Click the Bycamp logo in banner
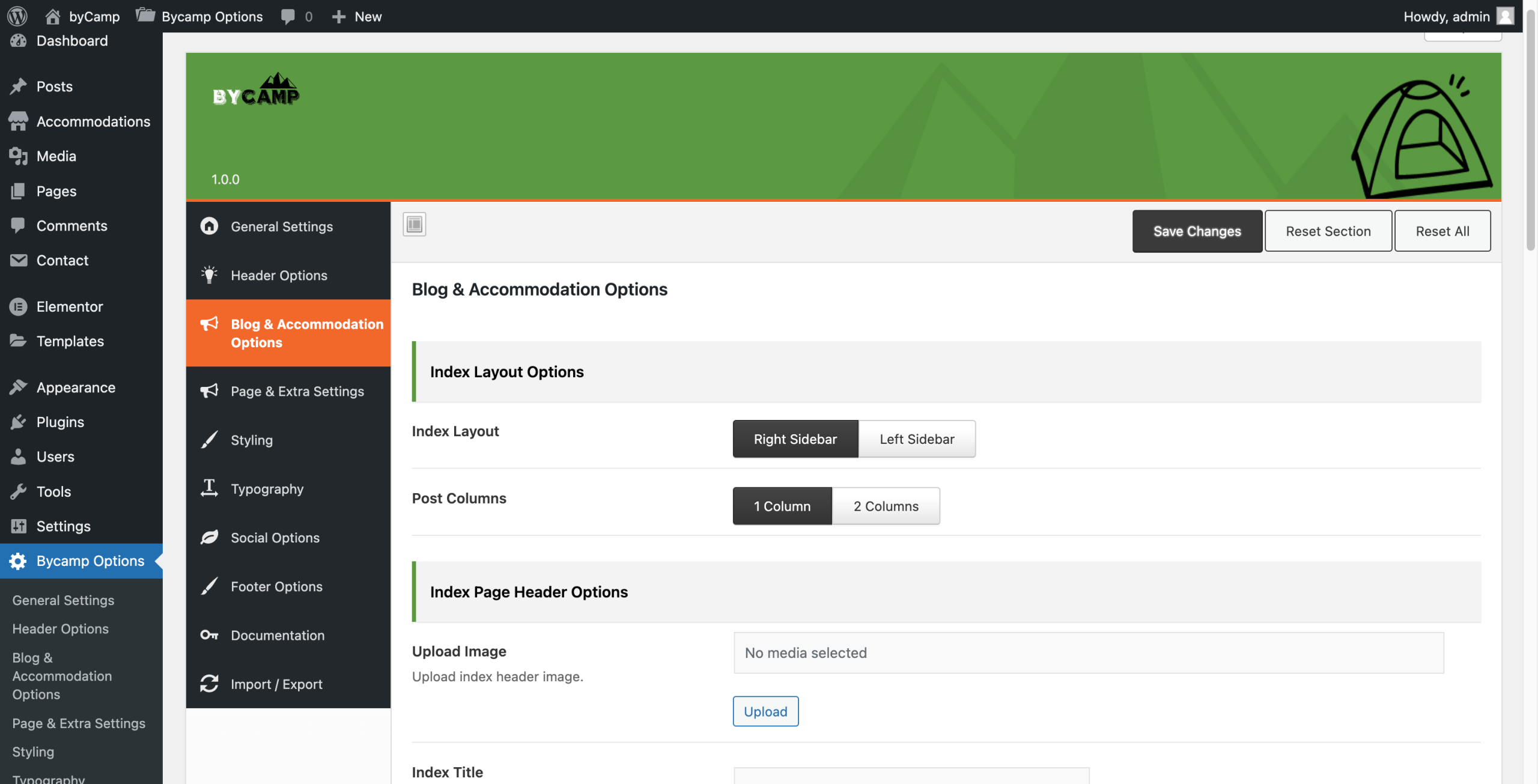The width and height of the screenshot is (1538, 784). click(256, 90)
